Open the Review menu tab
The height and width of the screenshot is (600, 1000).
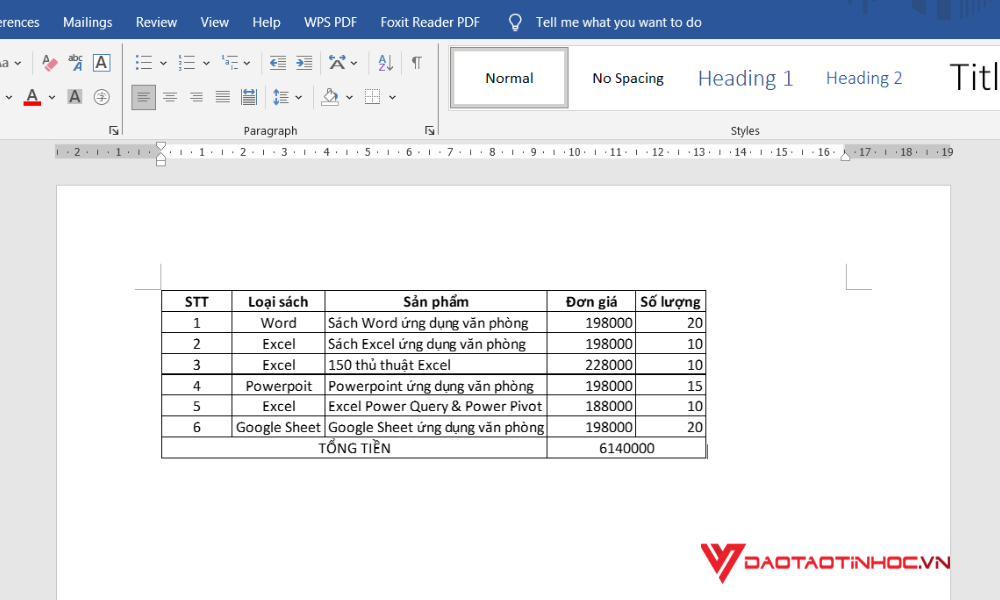[x=156, y=21]
